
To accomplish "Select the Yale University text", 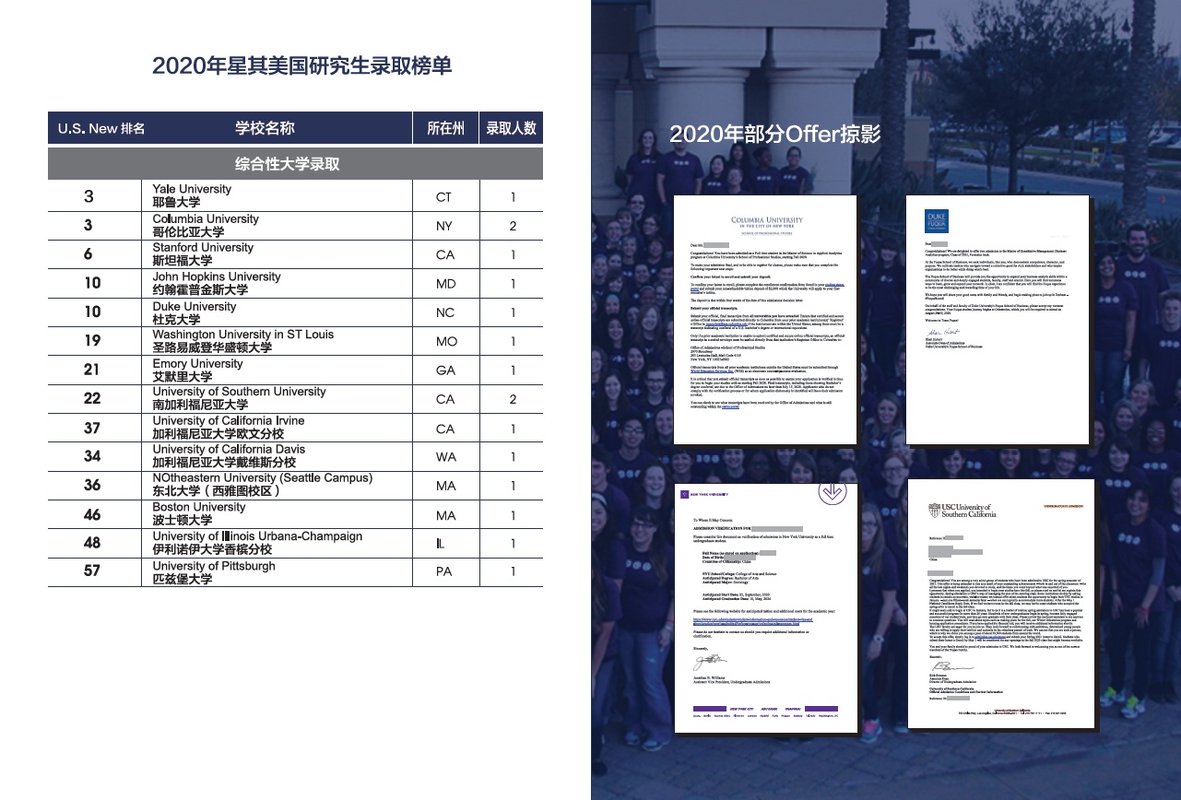I will [x=192, y=189].
